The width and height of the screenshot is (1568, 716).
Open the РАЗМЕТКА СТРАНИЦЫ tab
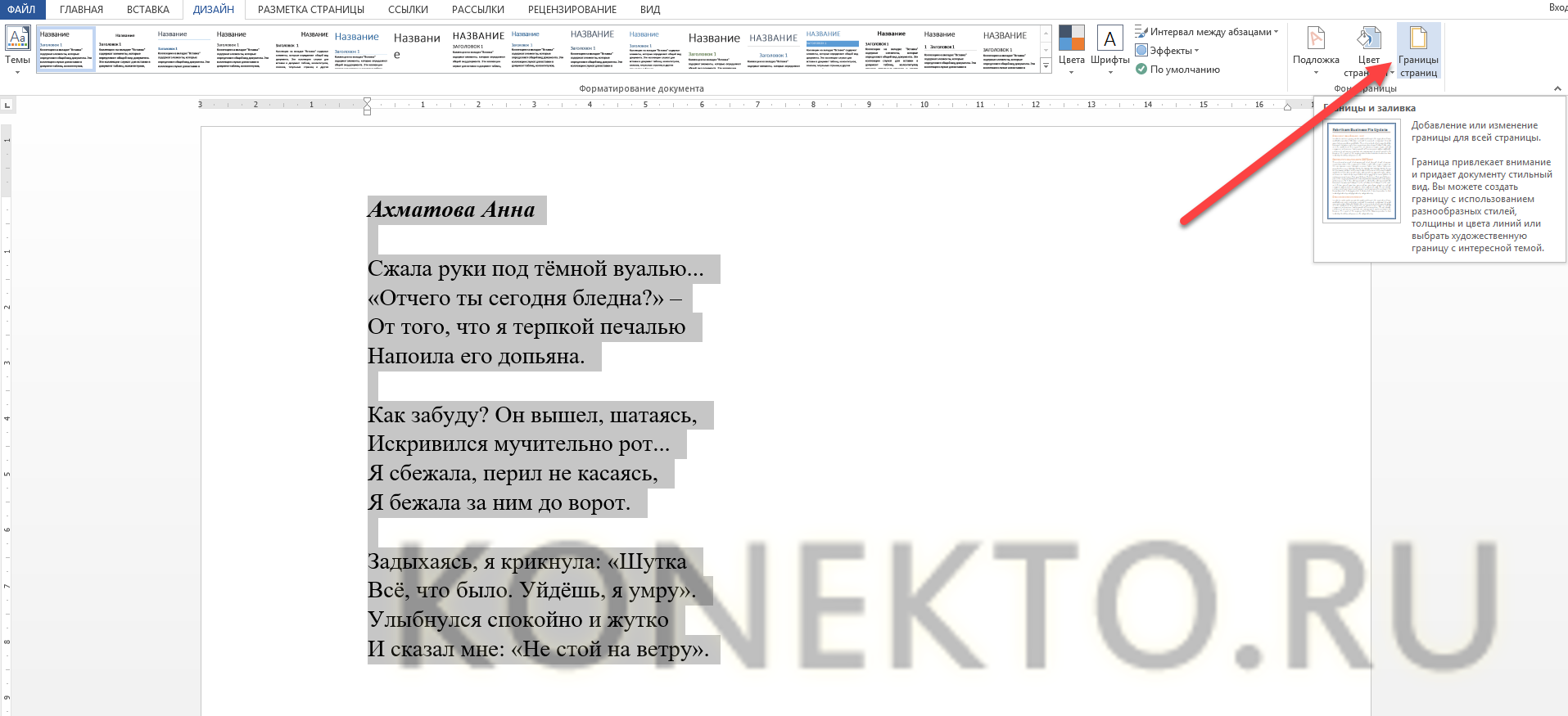[310, 10]
